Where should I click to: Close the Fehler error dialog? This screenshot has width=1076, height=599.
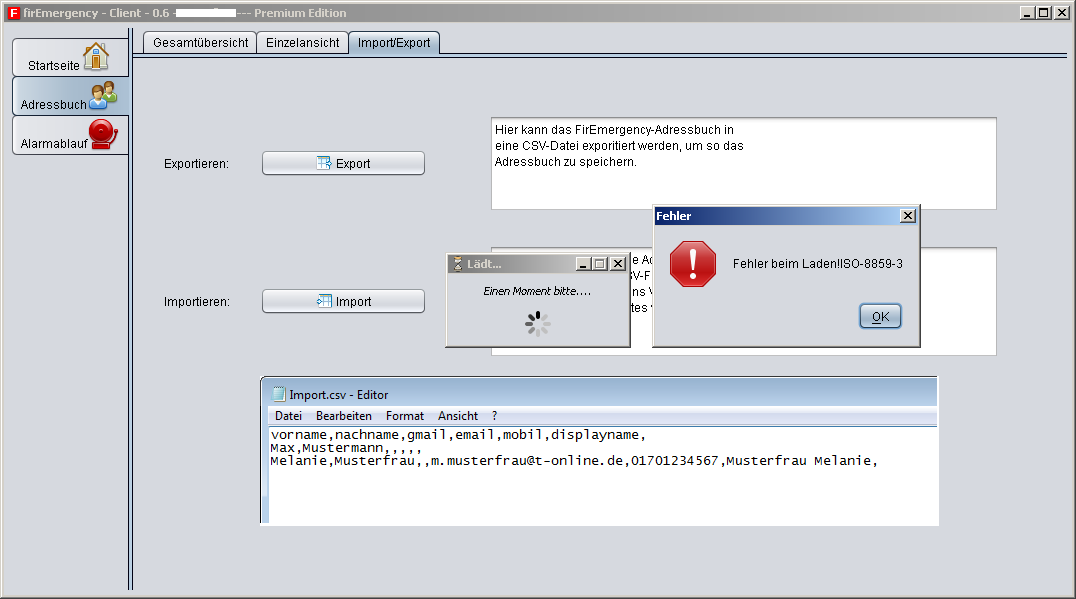907,216
